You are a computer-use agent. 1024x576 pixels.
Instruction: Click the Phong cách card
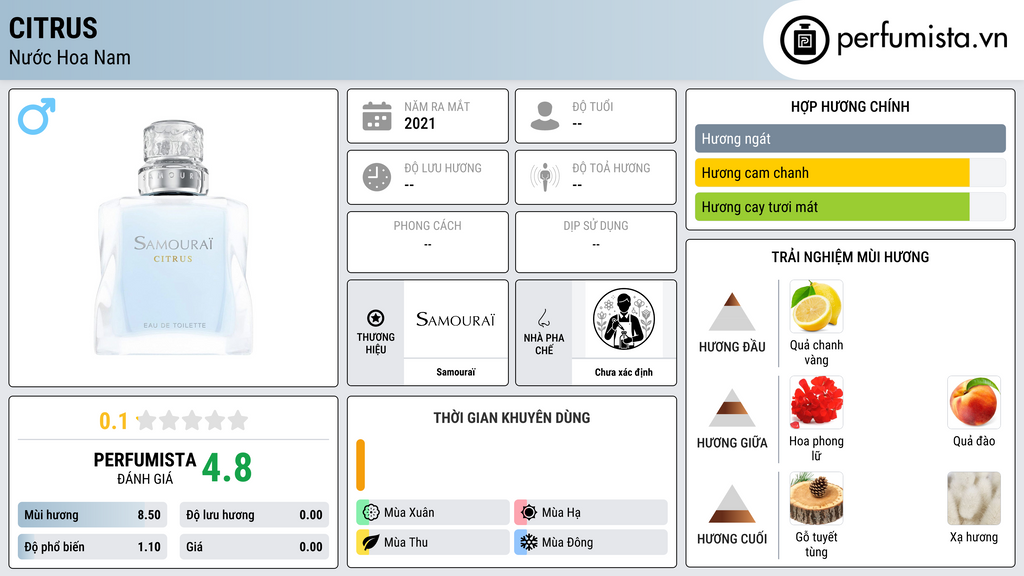(x=428, y=242)
